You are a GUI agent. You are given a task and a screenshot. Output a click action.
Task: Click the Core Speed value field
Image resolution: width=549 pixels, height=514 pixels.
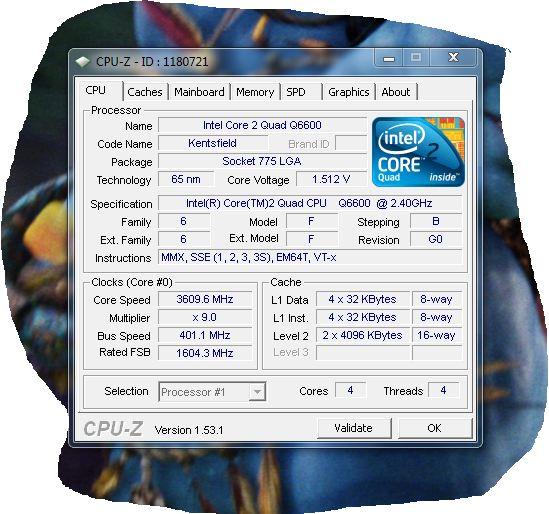tap(205, 299)
